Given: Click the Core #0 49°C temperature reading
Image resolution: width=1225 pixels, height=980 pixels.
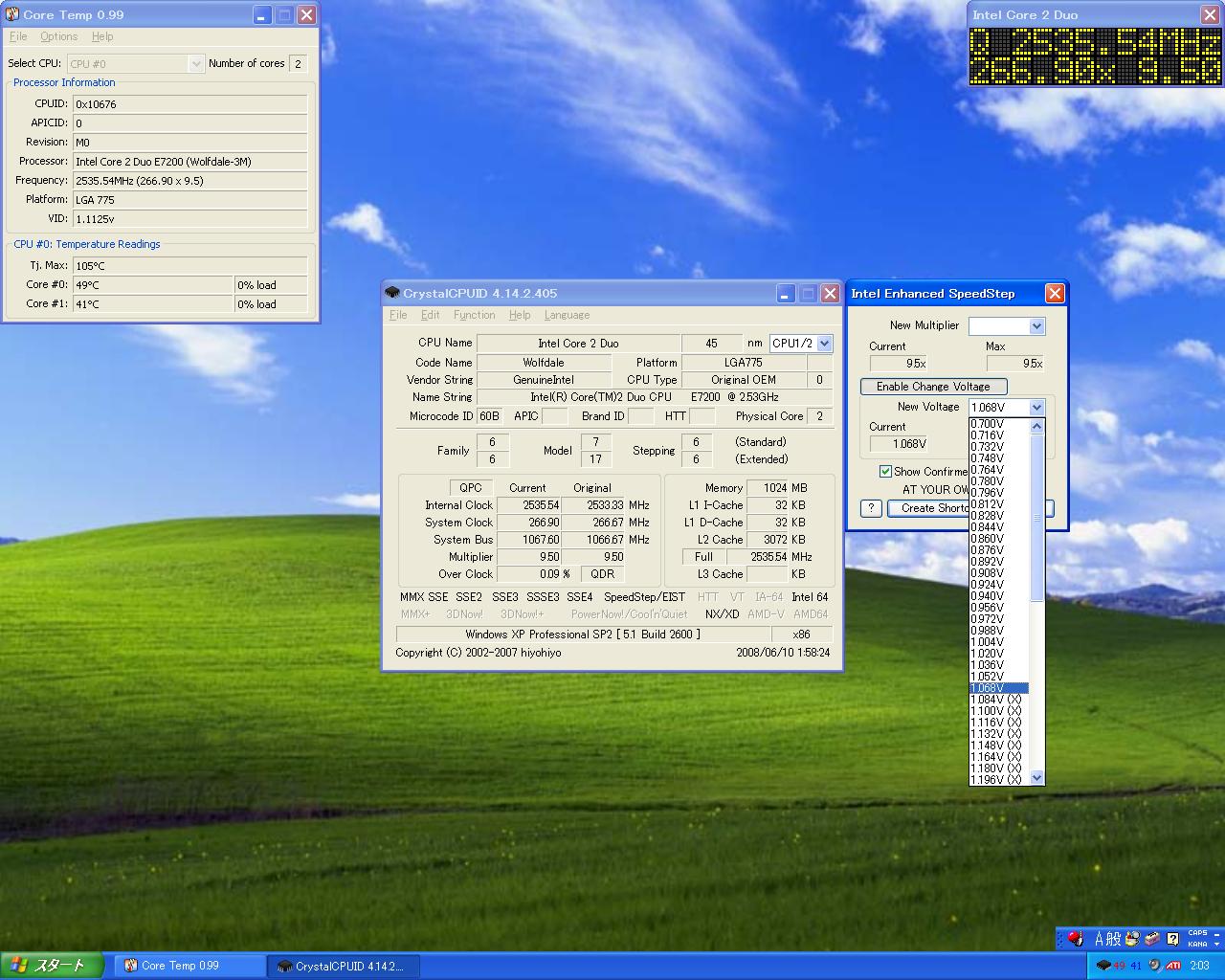Looking at the screenshot, I should click(153, 284).
